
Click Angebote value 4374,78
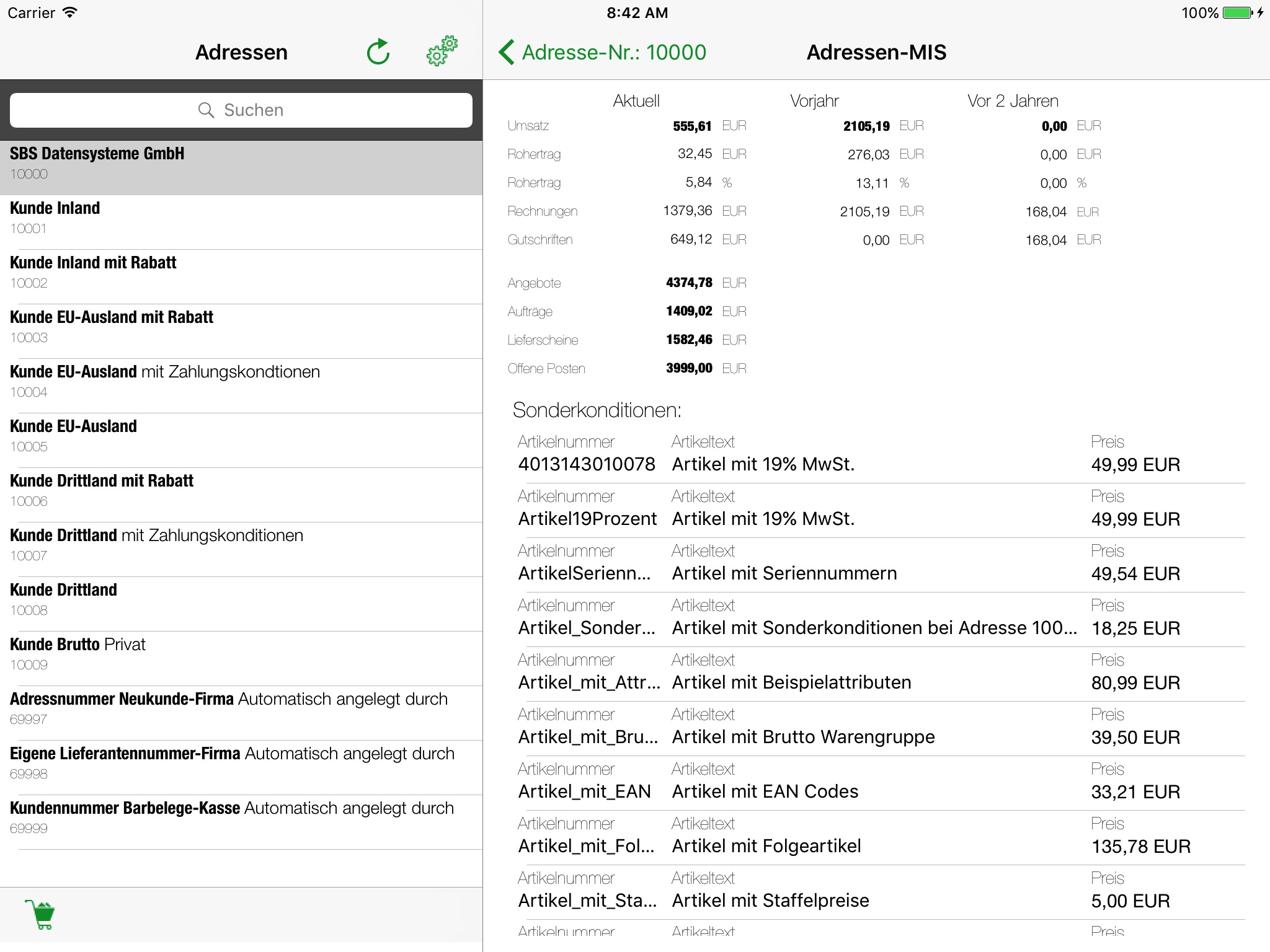pos(690,283)
